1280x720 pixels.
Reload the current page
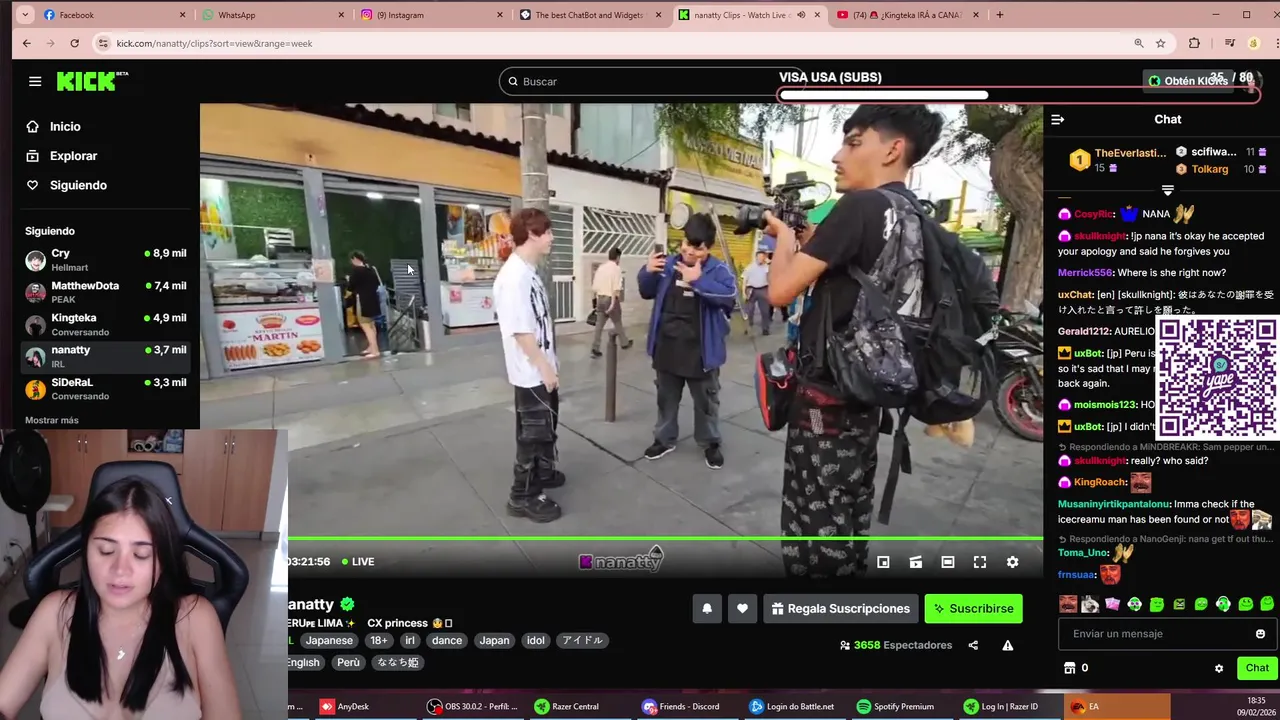pos(74,43)
